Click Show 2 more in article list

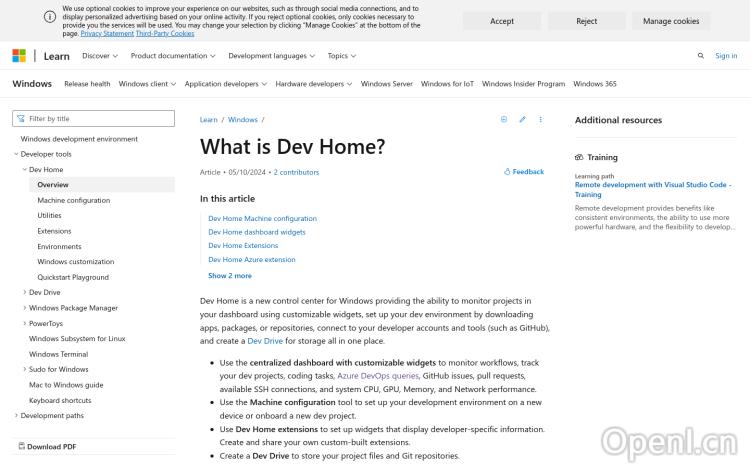coord(230,276)
